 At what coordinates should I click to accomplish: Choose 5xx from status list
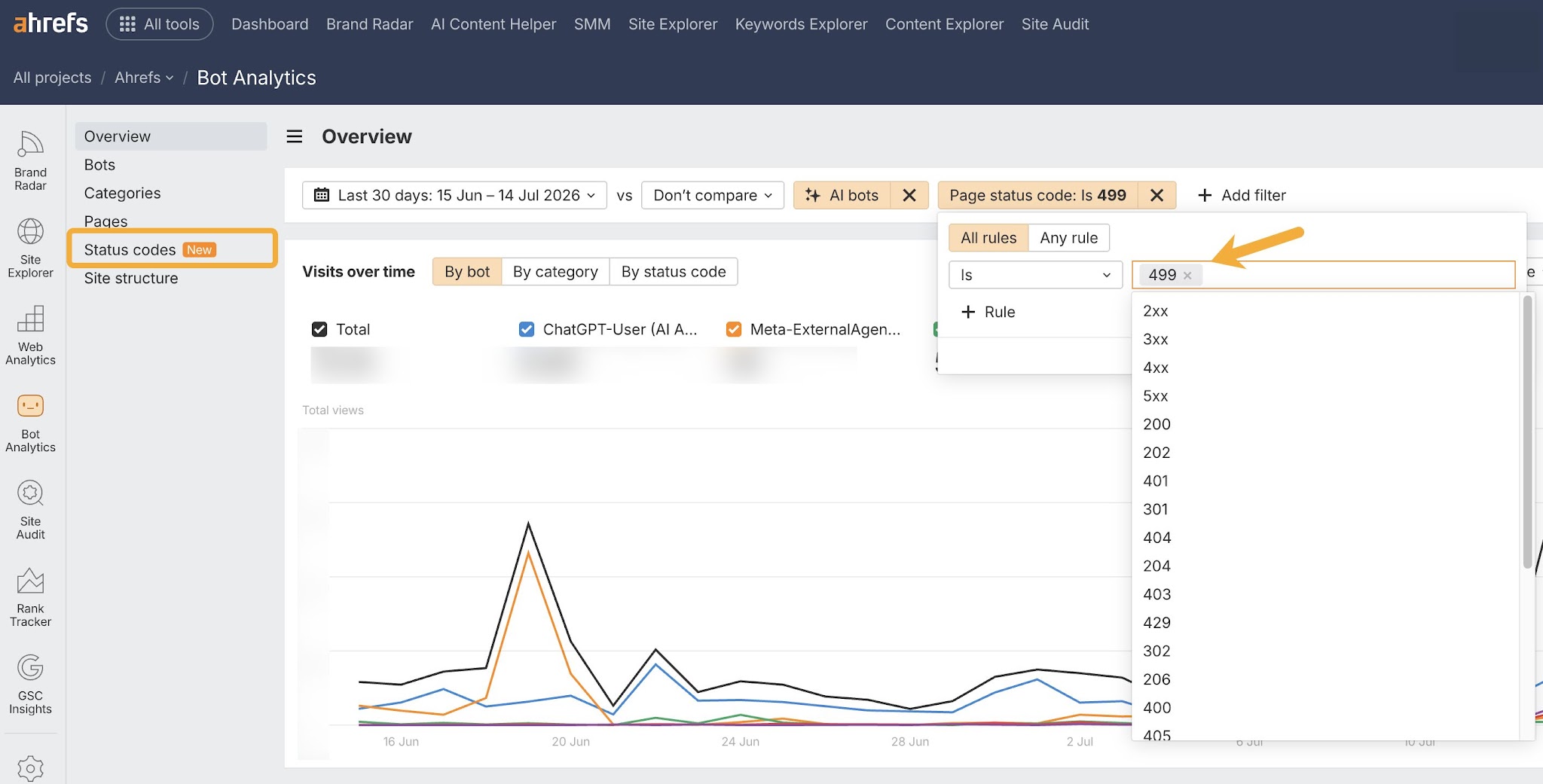pyautogui.click(x=1155, y=396)
